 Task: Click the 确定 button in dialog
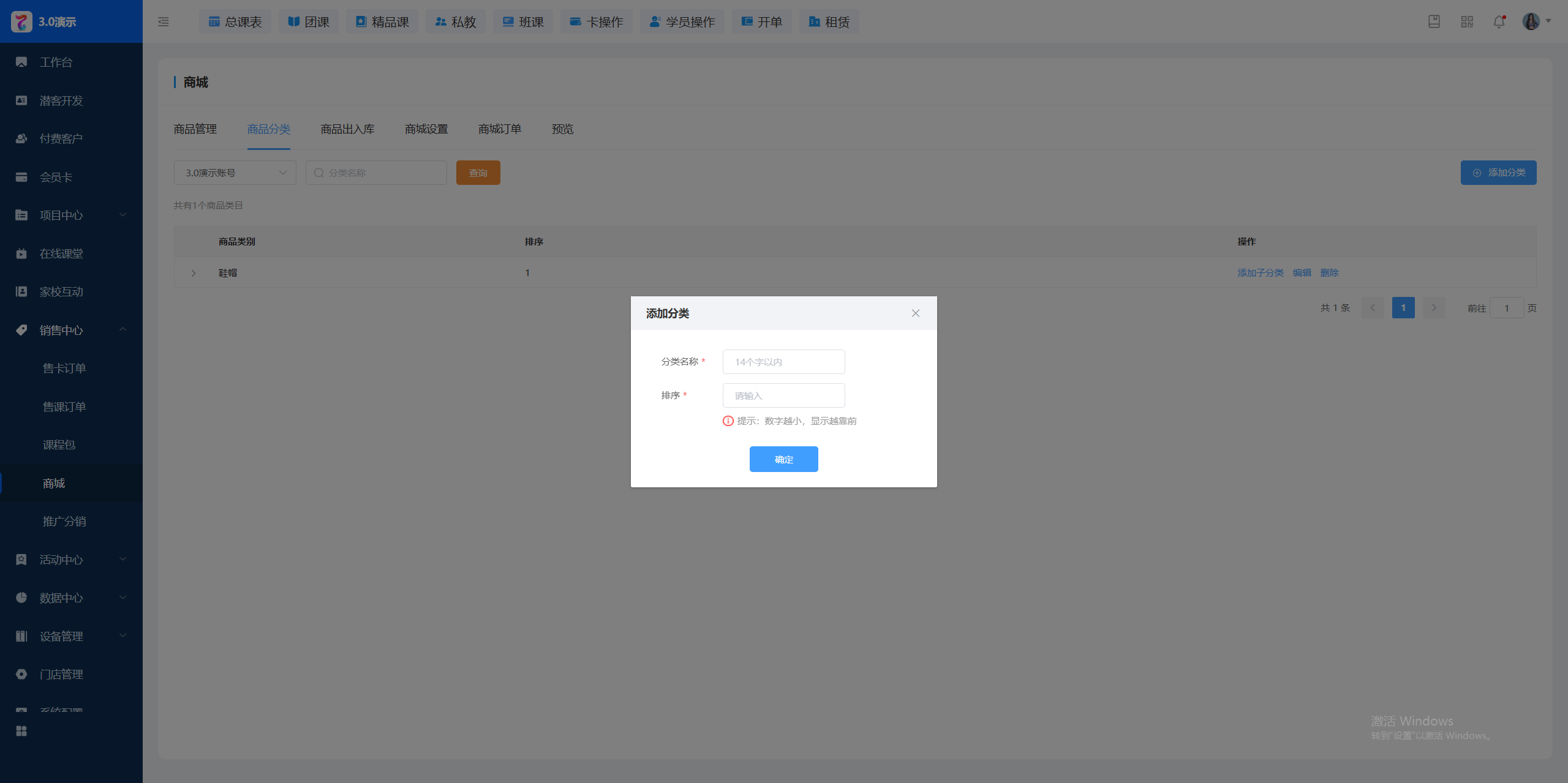[783, 459]
